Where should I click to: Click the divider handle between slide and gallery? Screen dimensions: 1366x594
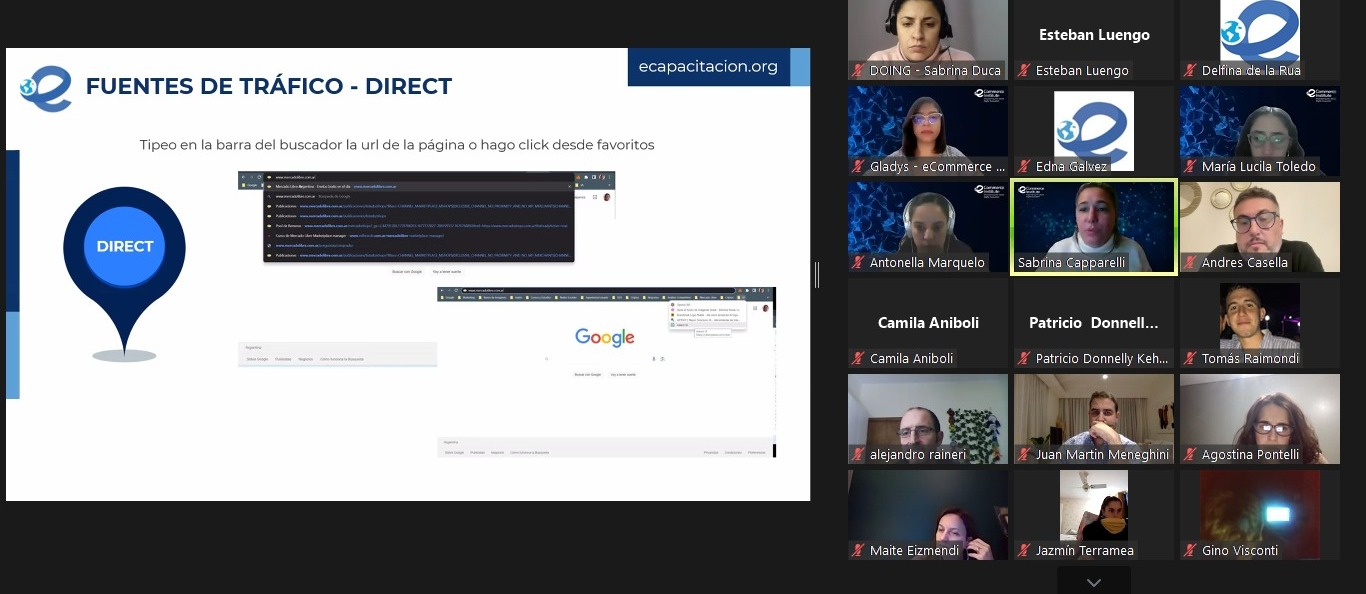click(817, 275)
